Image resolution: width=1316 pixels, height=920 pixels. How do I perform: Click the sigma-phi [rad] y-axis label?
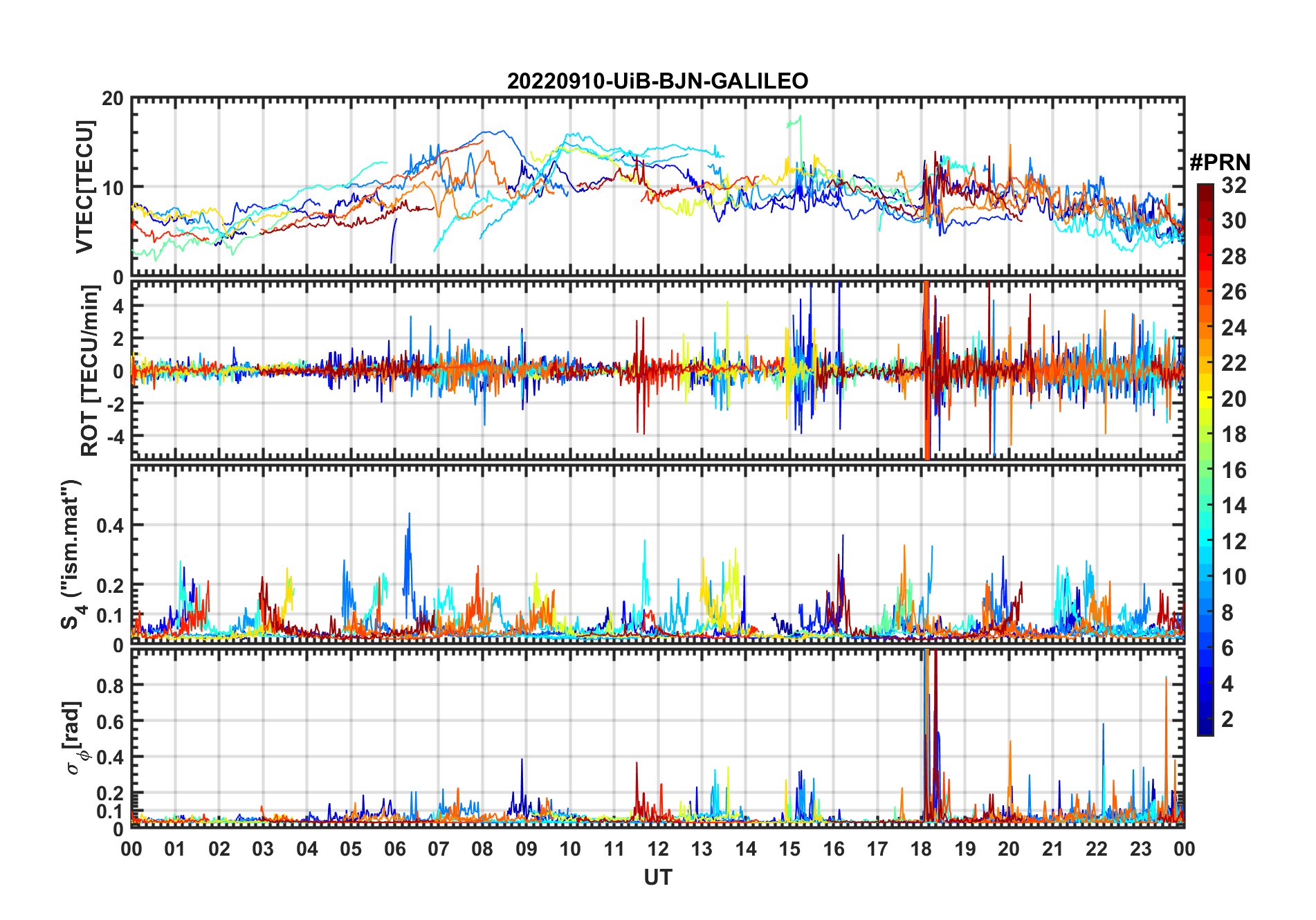point(74,737)
